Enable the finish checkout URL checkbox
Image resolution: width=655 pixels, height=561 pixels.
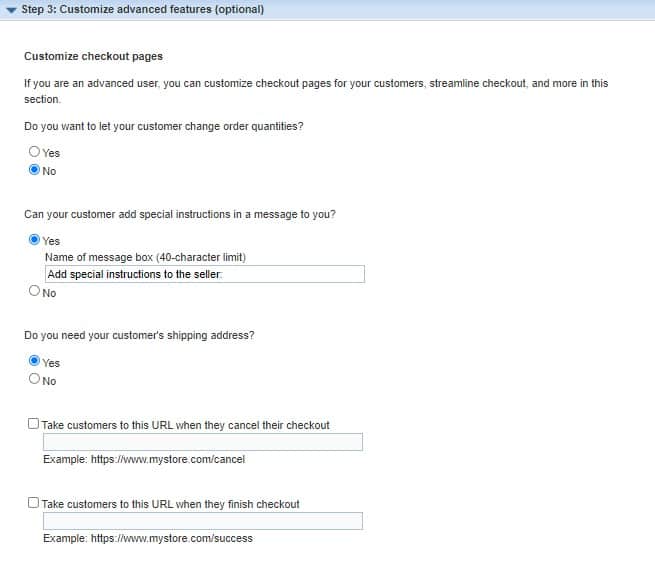pos(33,503)
